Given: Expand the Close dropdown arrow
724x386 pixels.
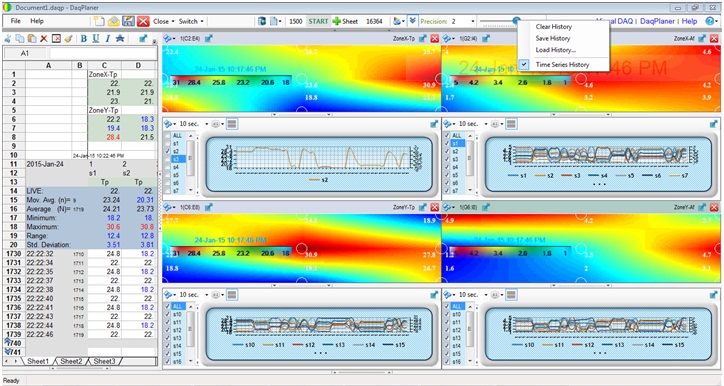Looking at the screenshot, I should 173,21.
